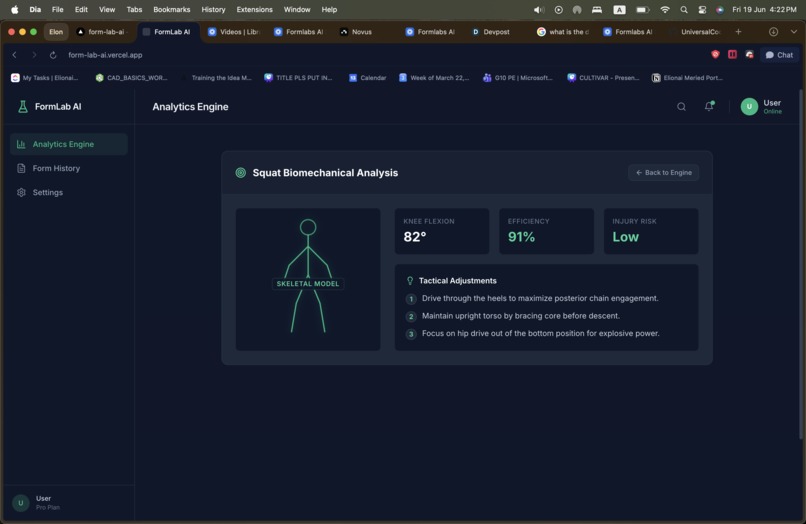Click the target icon beside Squat Biomechanical Analysis

tap(241, 173)
